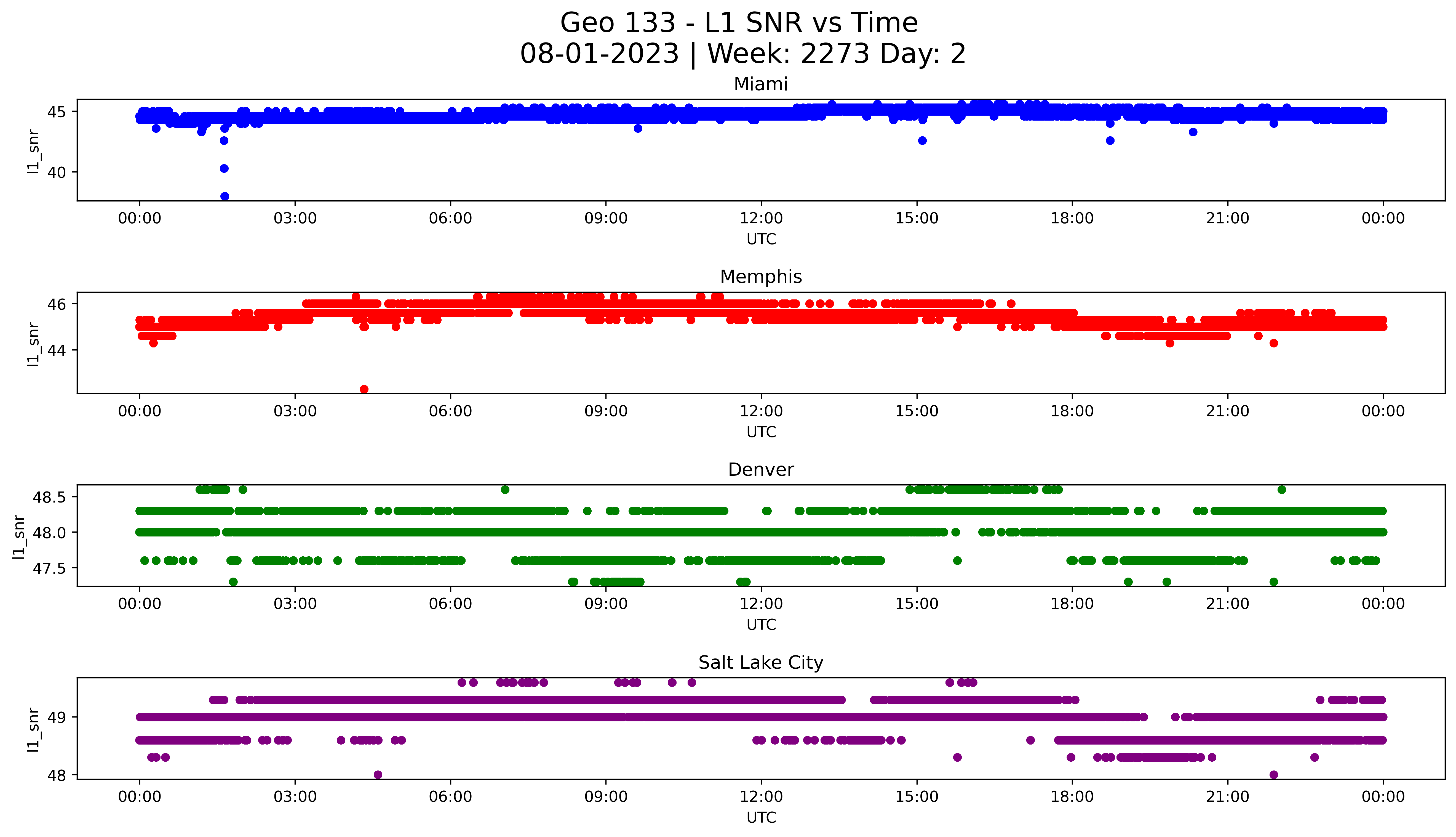
Task: Click the blue data point near 40 in Miami plot
Action: tap(224, 168)
